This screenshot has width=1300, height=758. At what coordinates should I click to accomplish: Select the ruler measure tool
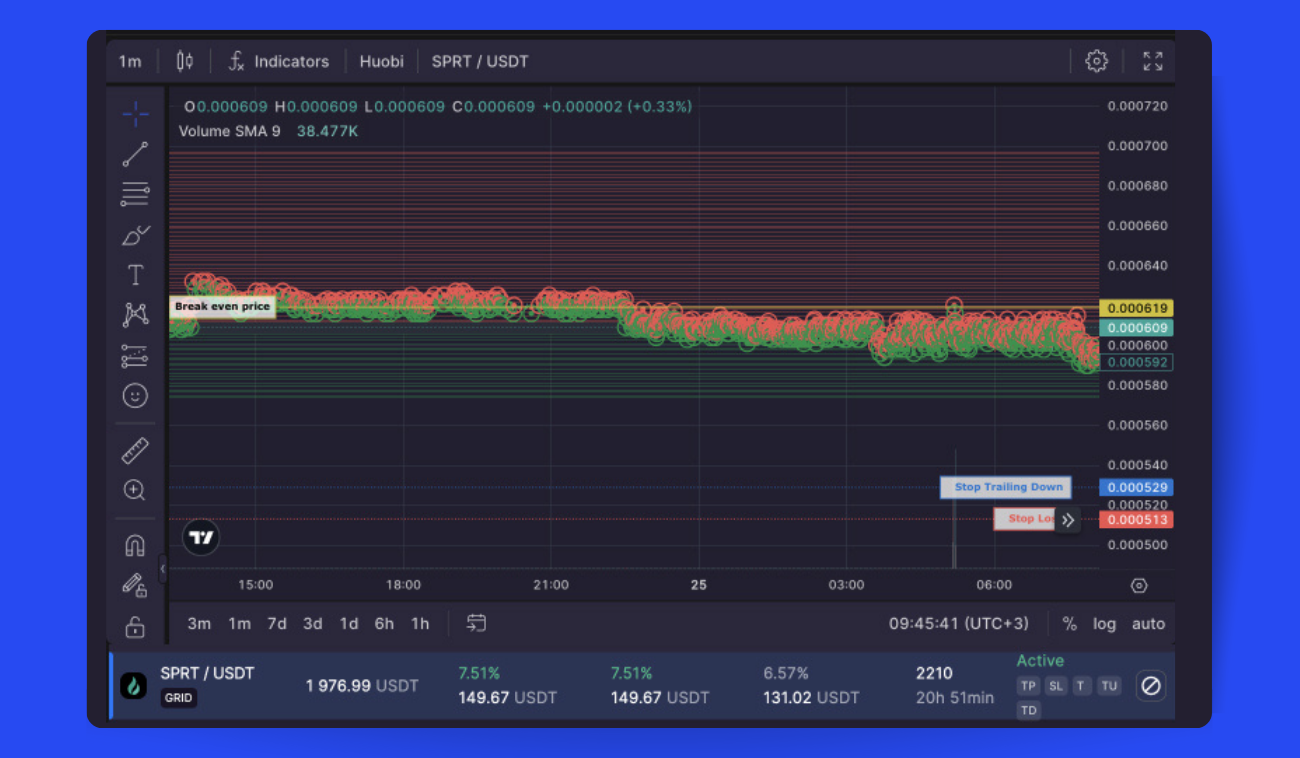point(136,451)
